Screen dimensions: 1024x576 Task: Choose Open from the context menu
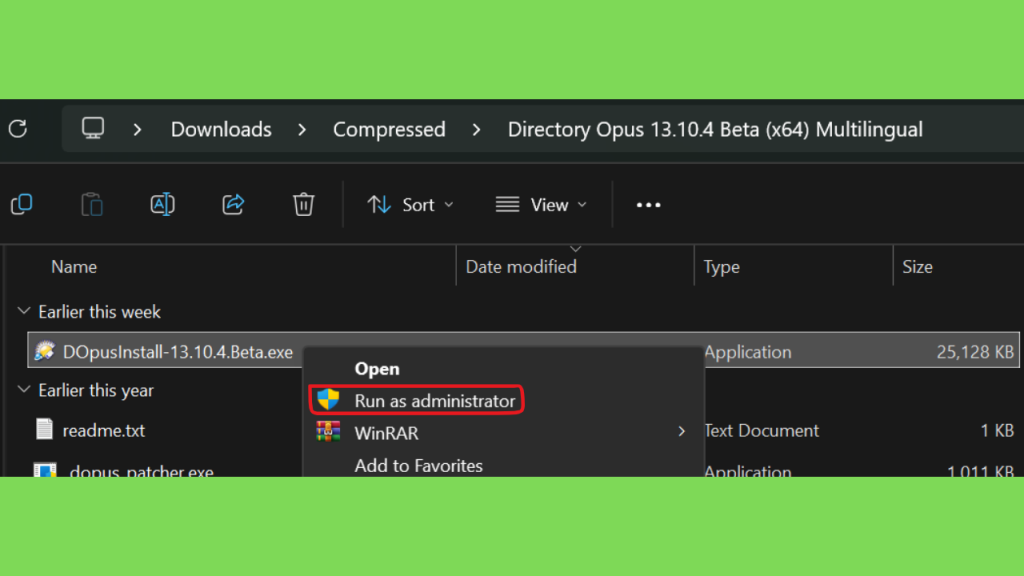[377, 369]
